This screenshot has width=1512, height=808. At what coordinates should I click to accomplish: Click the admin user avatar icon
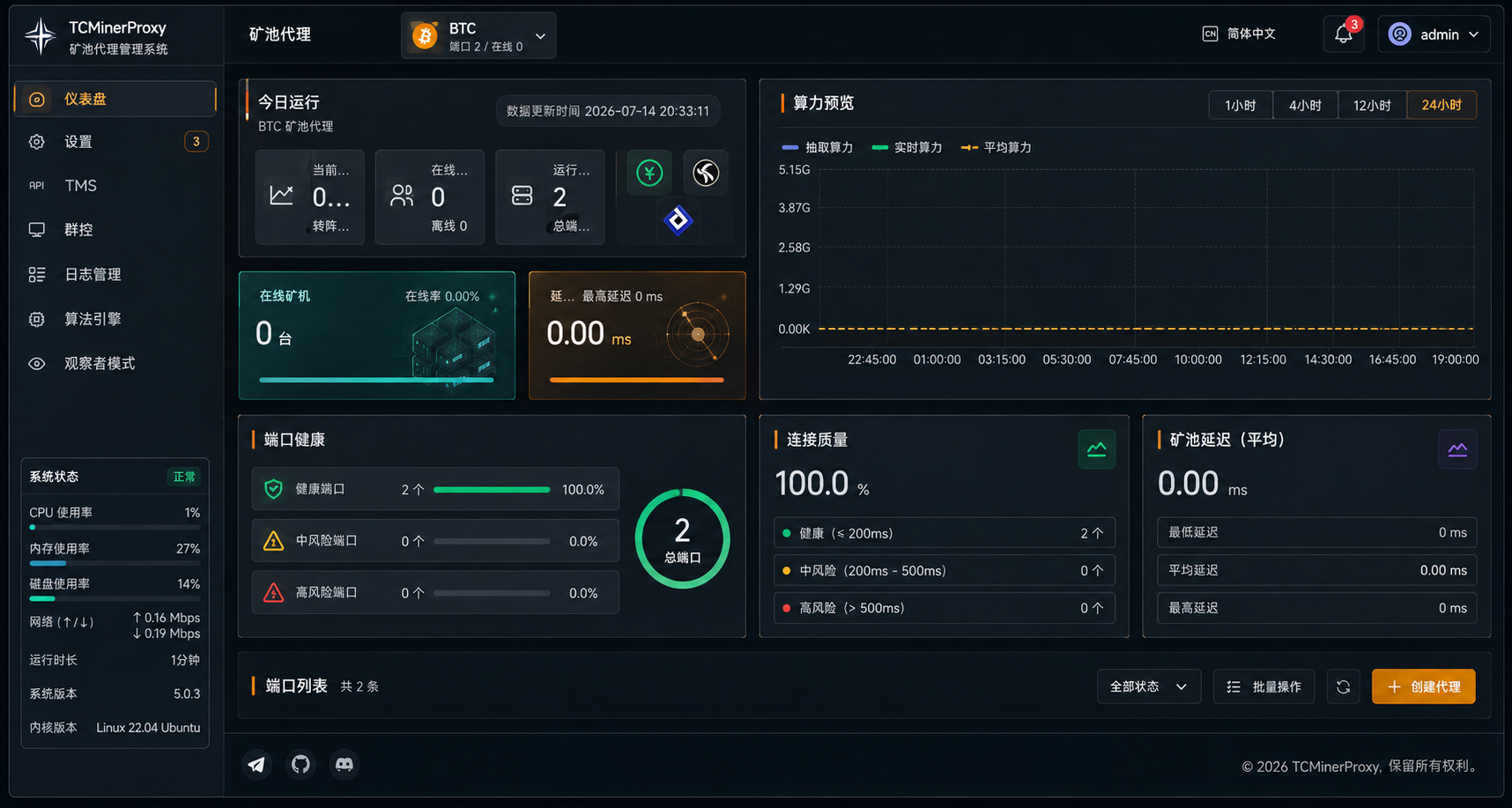pos(1399,34)
